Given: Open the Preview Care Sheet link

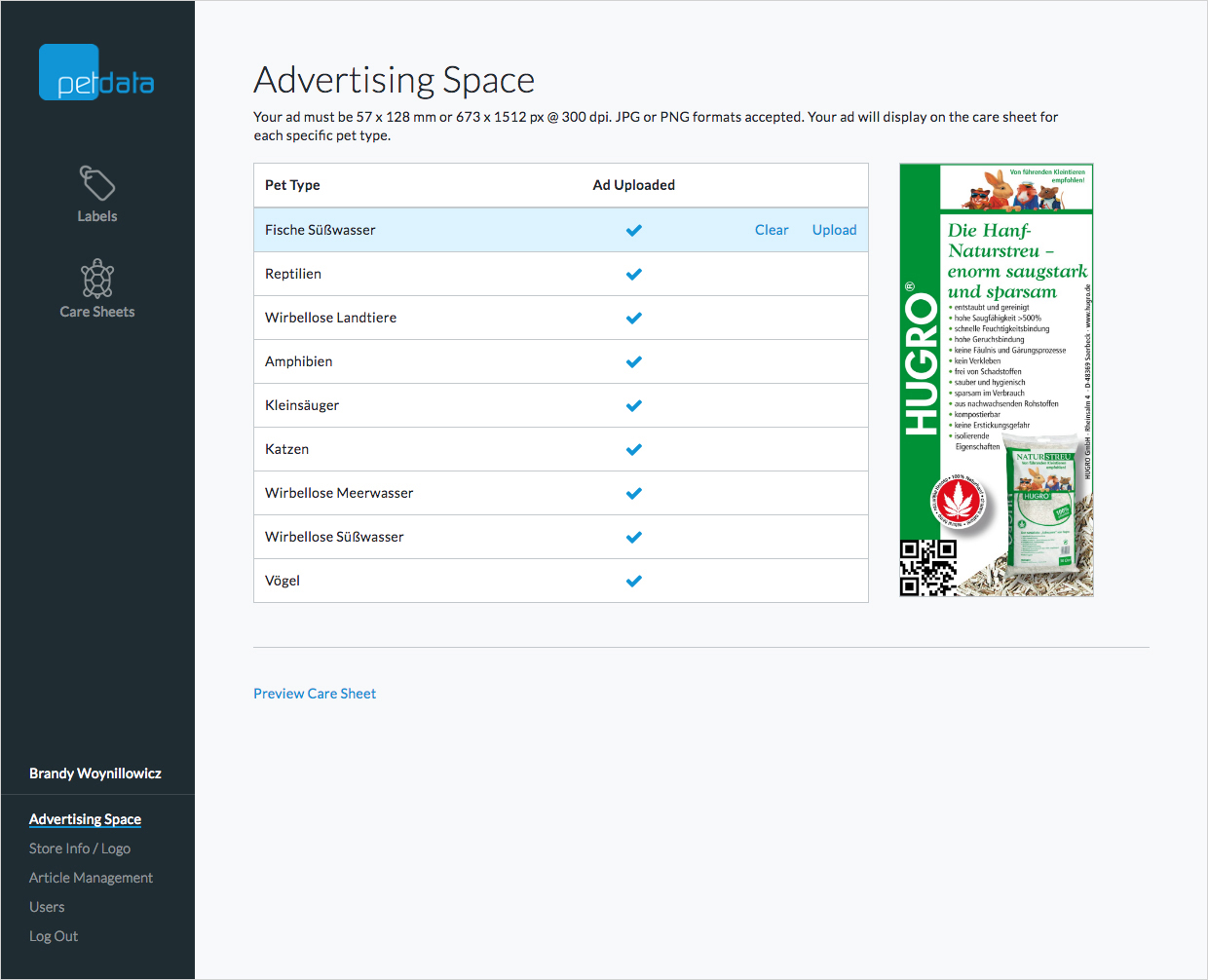Looking at the screenshot, I should [x=315, y=694].
